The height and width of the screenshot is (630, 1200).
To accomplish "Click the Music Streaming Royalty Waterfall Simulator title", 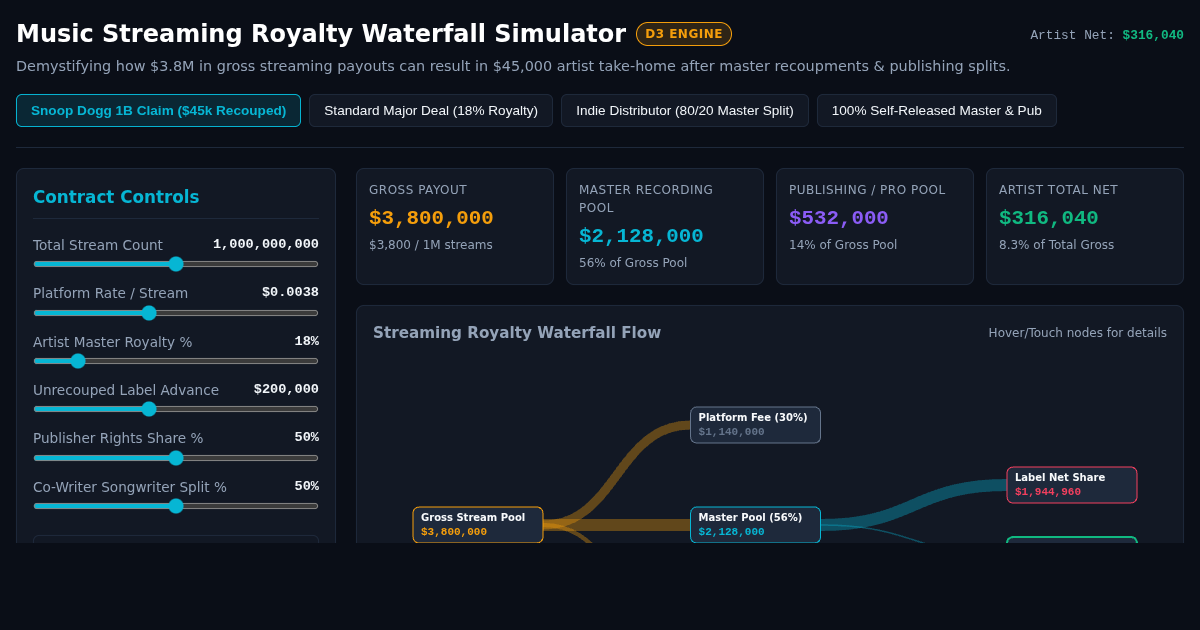I will [x=321, y=34].
